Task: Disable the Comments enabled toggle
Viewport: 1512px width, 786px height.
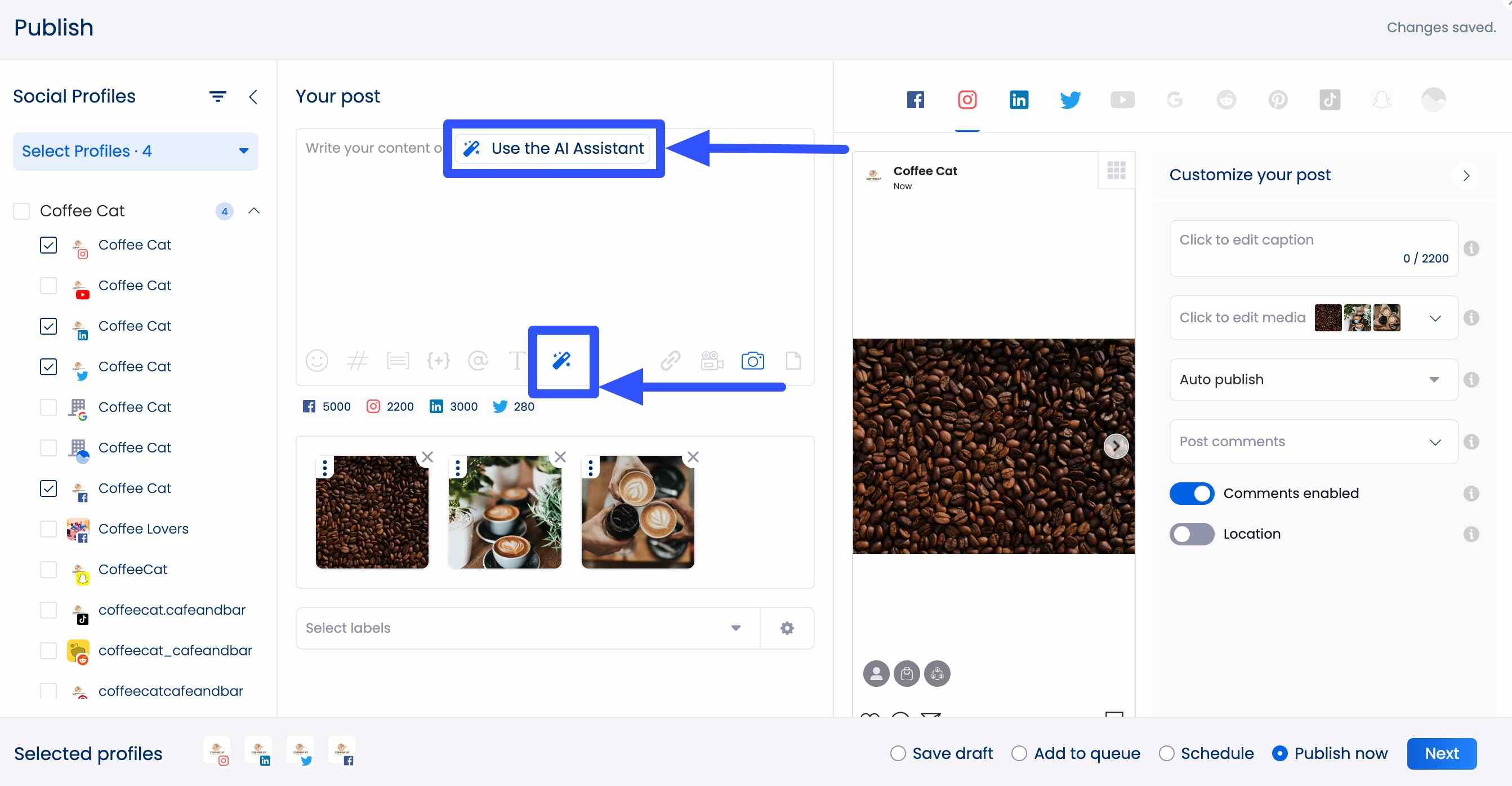Action: [1192, 494]
